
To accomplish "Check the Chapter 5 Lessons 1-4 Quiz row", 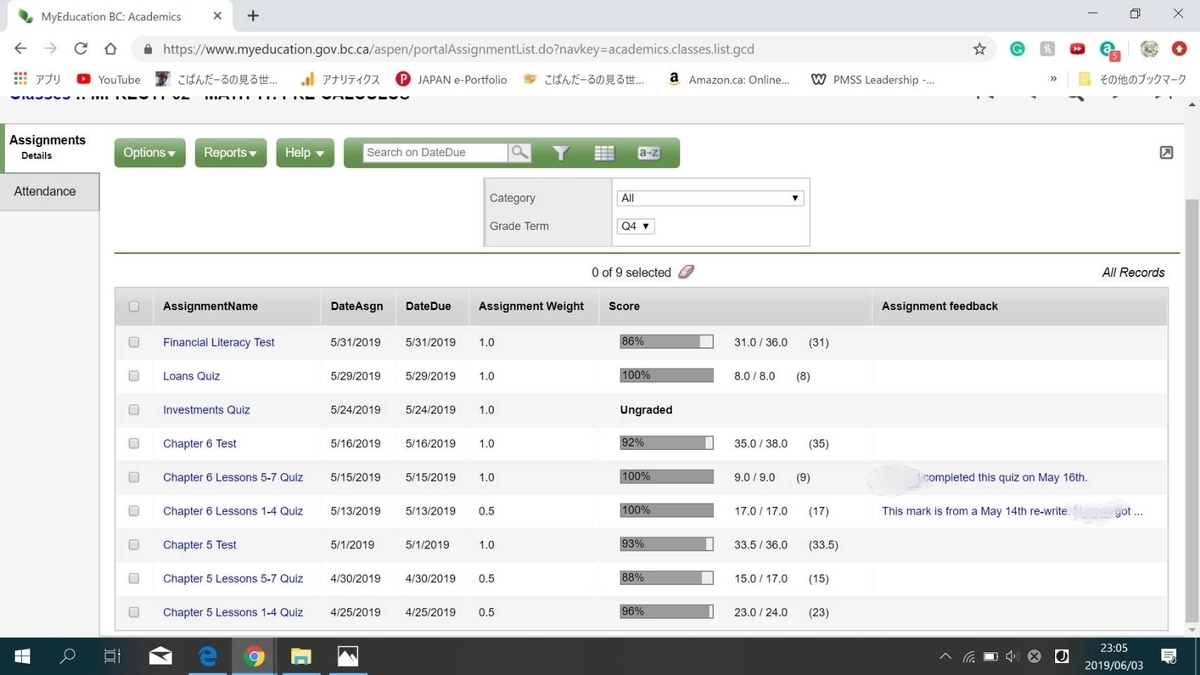I will (x=134, y=612).
